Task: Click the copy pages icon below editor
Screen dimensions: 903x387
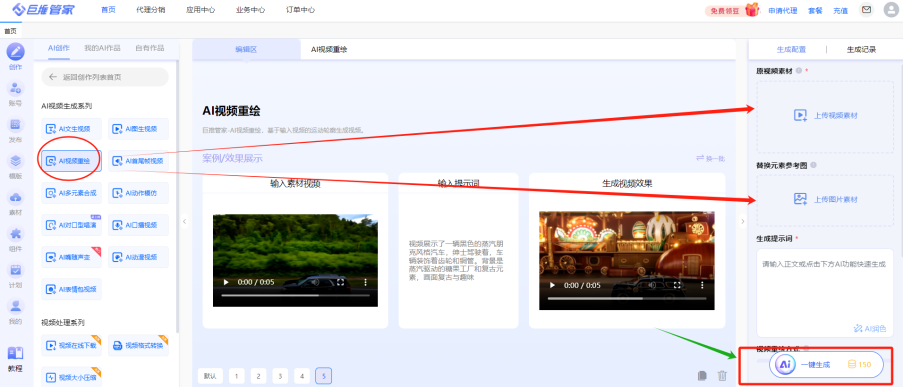Action: point(701,375)
